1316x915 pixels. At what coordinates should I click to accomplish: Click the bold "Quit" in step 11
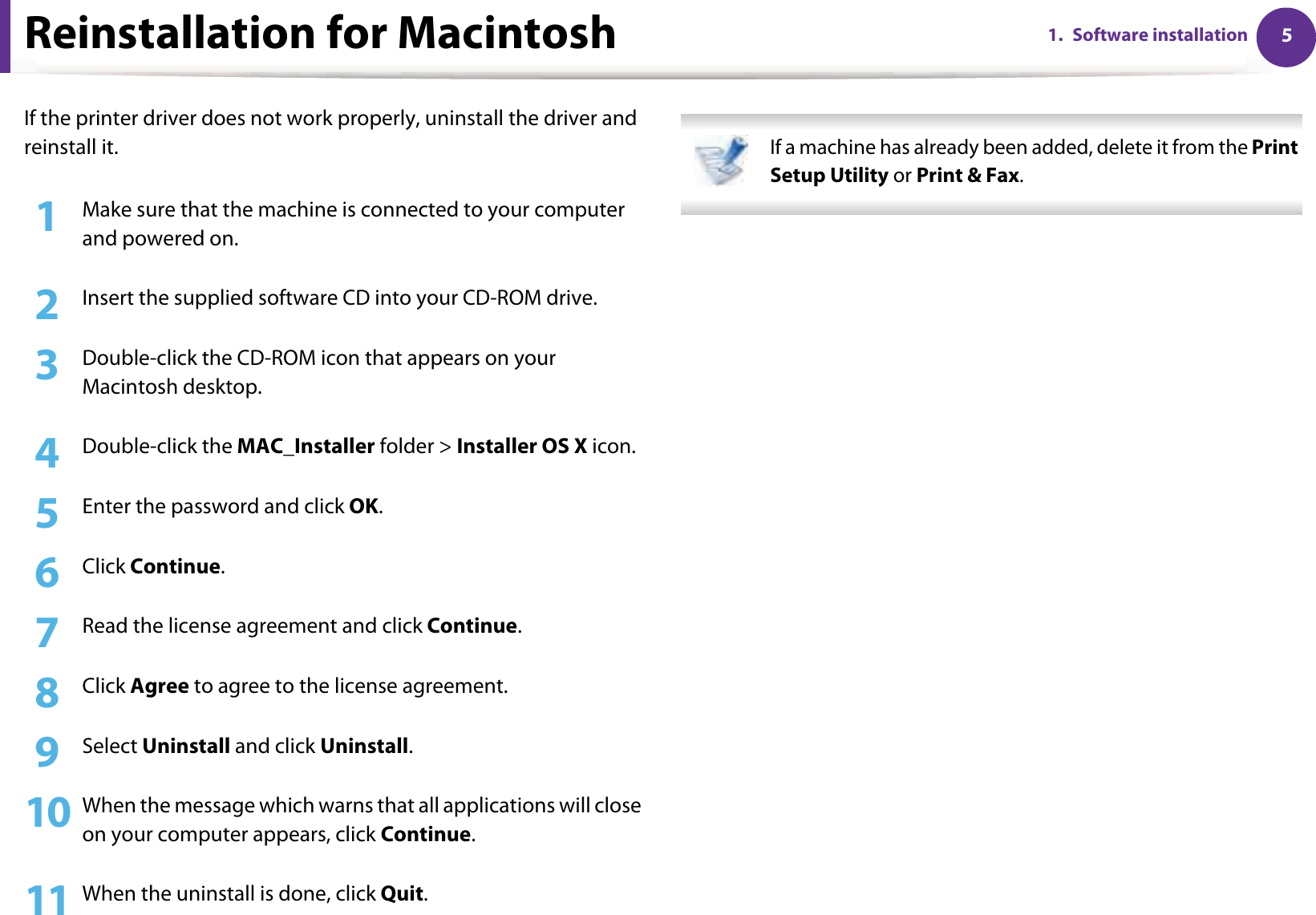pos(402,894)
